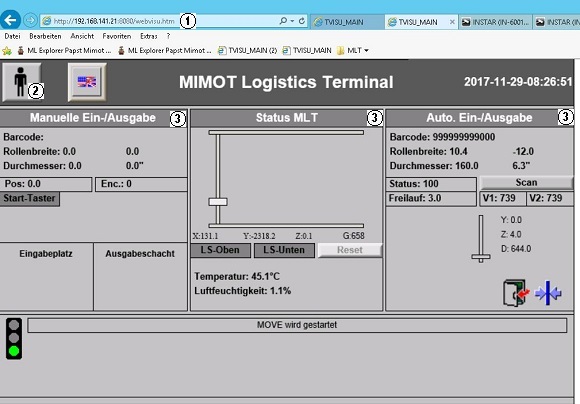
Task: Expand the MLT favorites folder
Action: coord(353,51)
